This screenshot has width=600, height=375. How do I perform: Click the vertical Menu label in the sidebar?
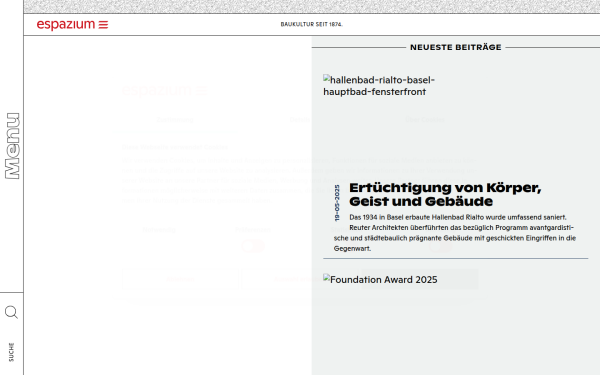pos(12,146)
